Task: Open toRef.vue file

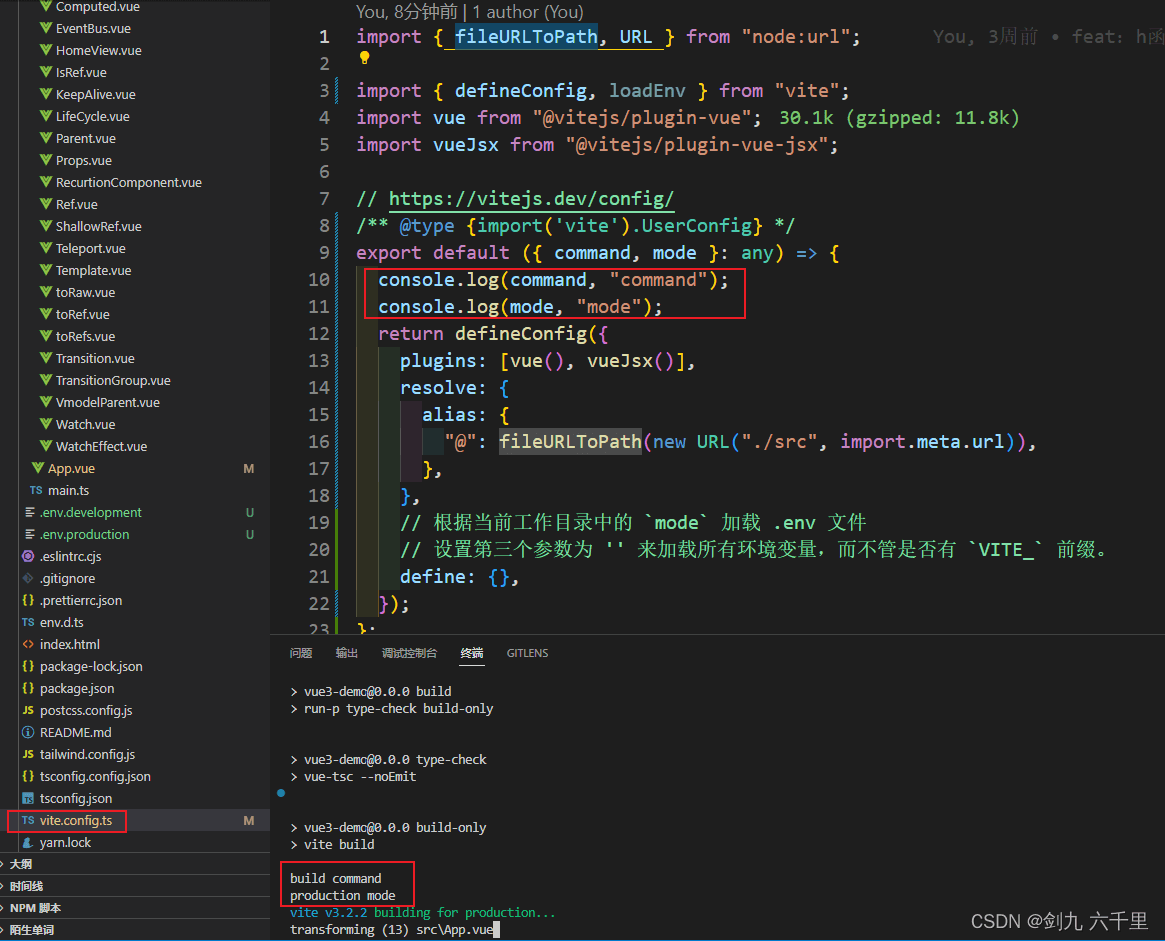Action: [82, 314]
